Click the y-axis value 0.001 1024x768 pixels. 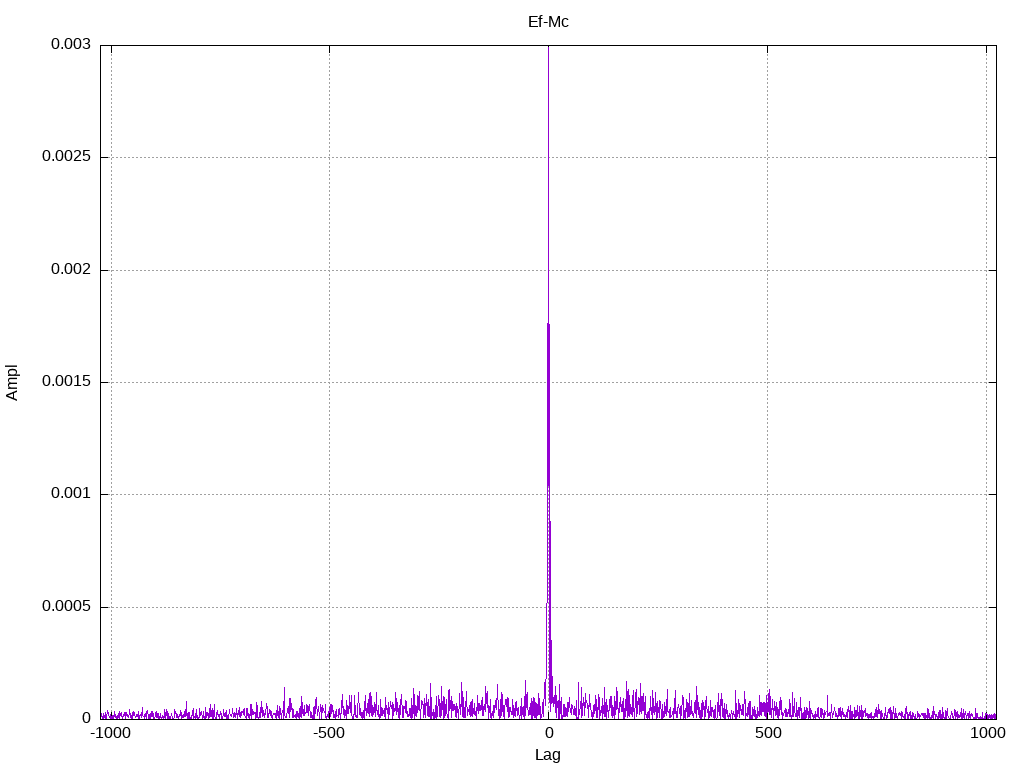click(x=71, y=494)
